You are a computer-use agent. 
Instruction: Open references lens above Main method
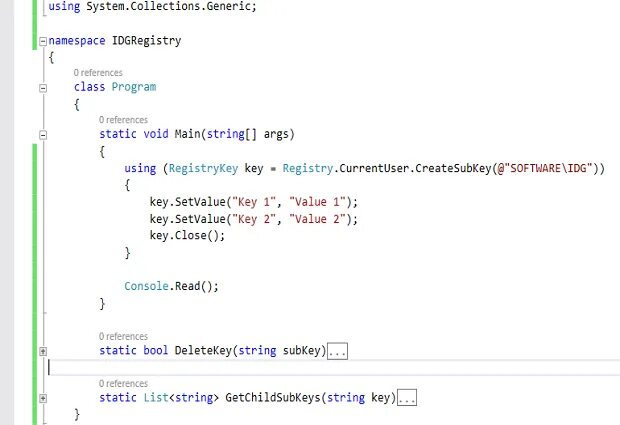(x=123, y=120)
